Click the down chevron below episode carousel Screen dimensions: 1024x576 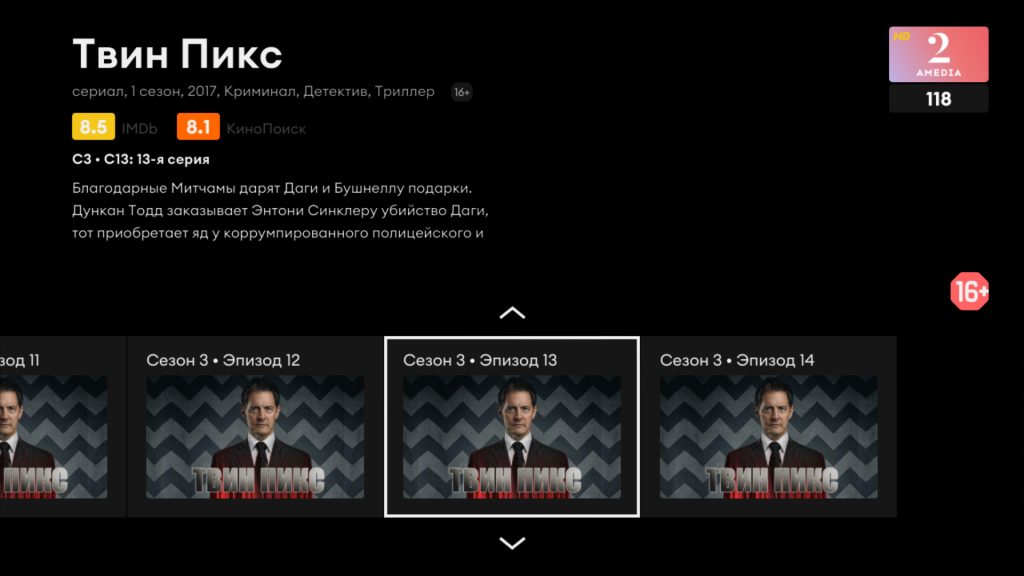pos(512,543)
